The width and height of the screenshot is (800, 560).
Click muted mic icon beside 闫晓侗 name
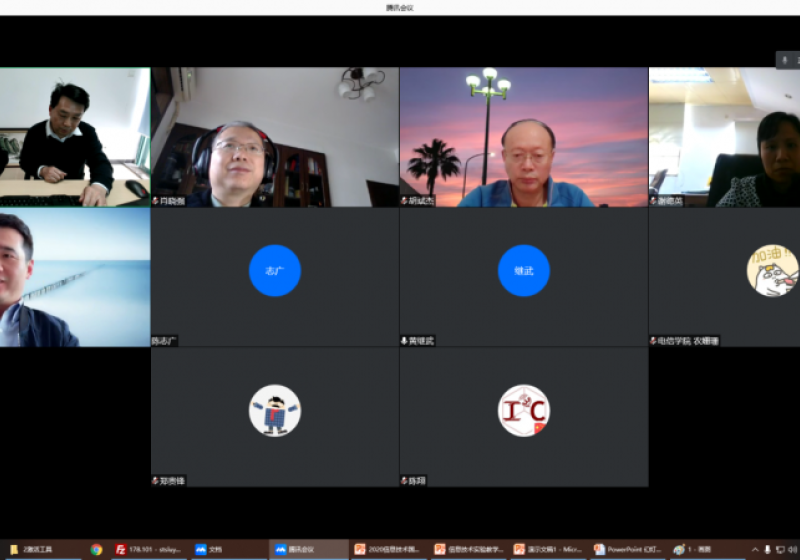coord(156,201)
